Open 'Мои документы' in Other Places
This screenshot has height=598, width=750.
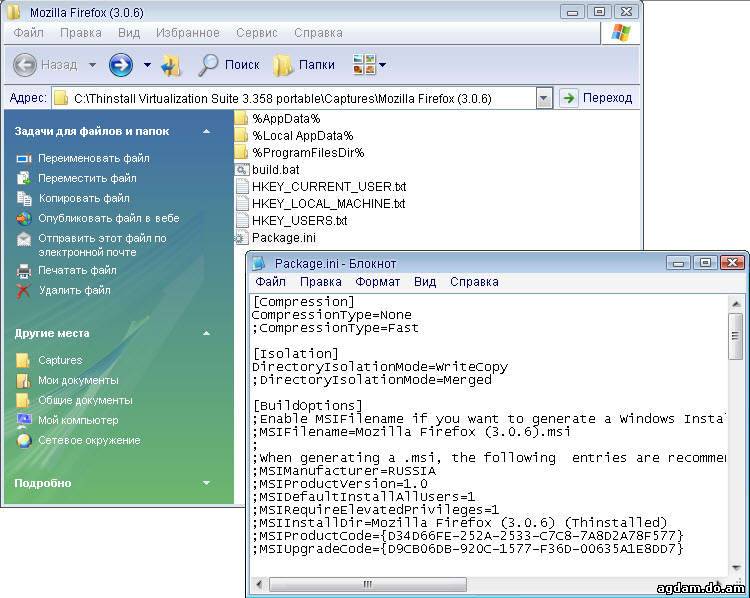(78, 380)
